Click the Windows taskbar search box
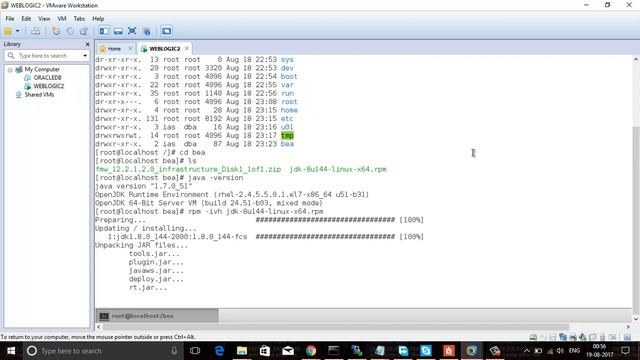Viewport: 640px width, 360px height. point(102,351)
